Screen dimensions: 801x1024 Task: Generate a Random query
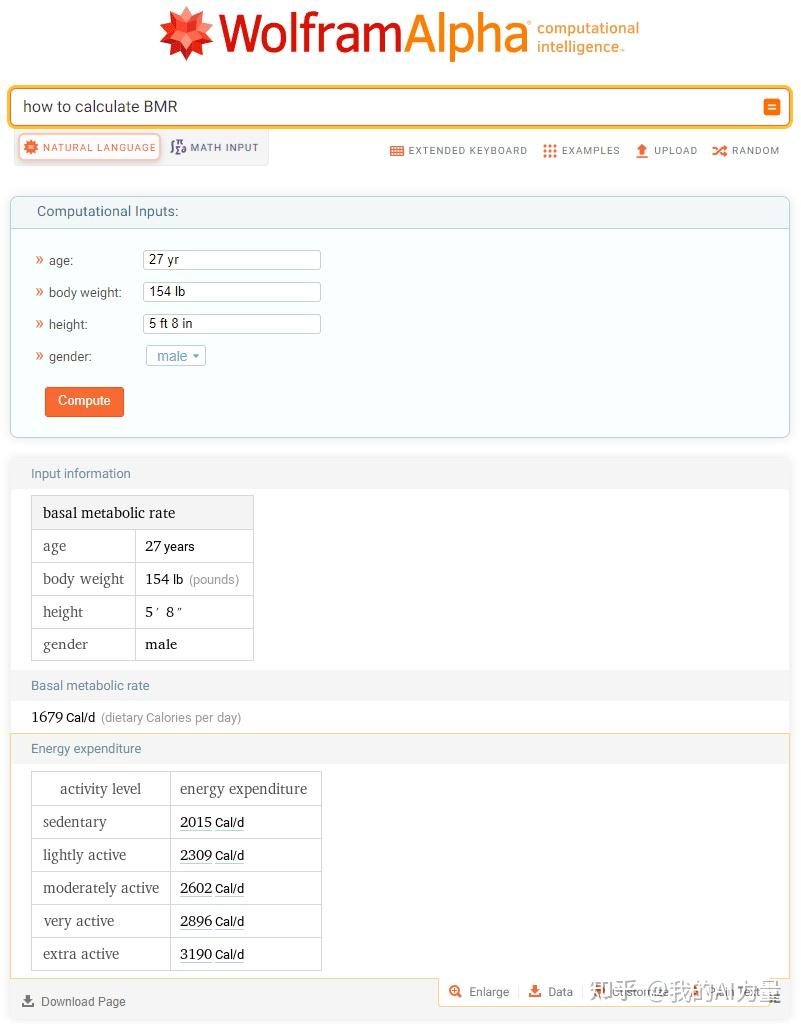click(745, 150)
